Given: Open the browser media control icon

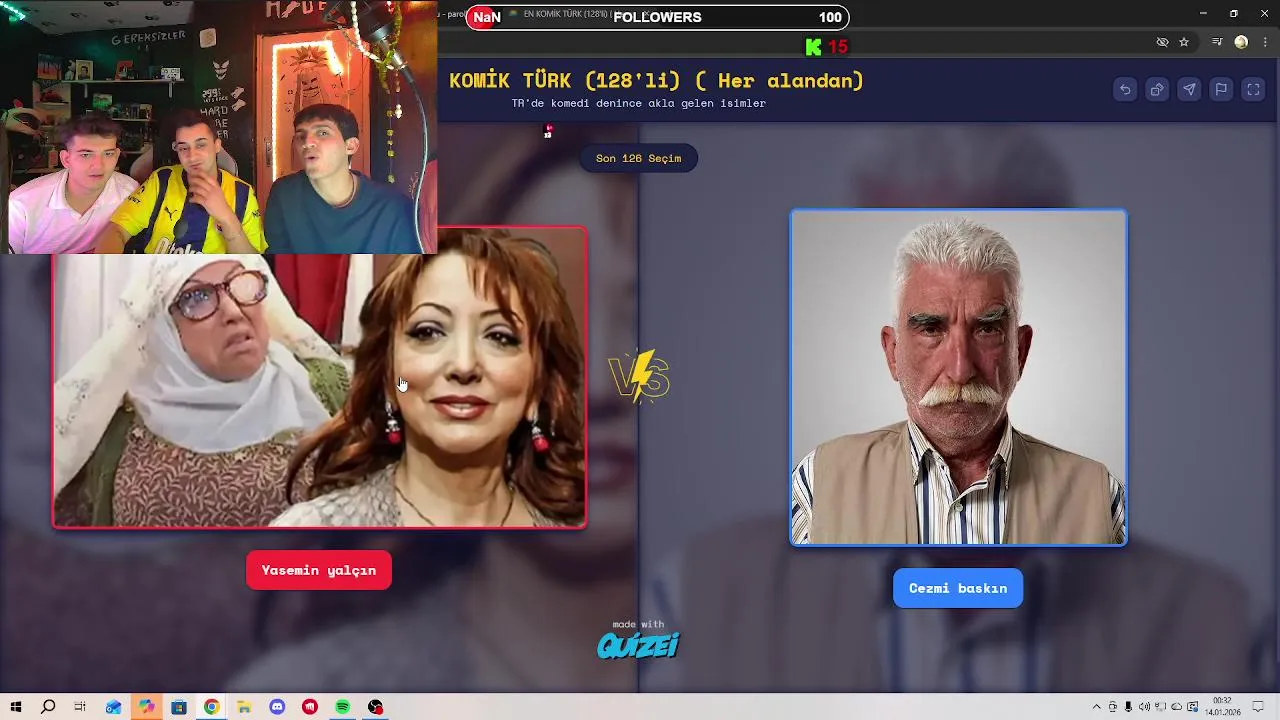Looking at the screenshot, I should pyautogui.click(x=1217, y=42).
